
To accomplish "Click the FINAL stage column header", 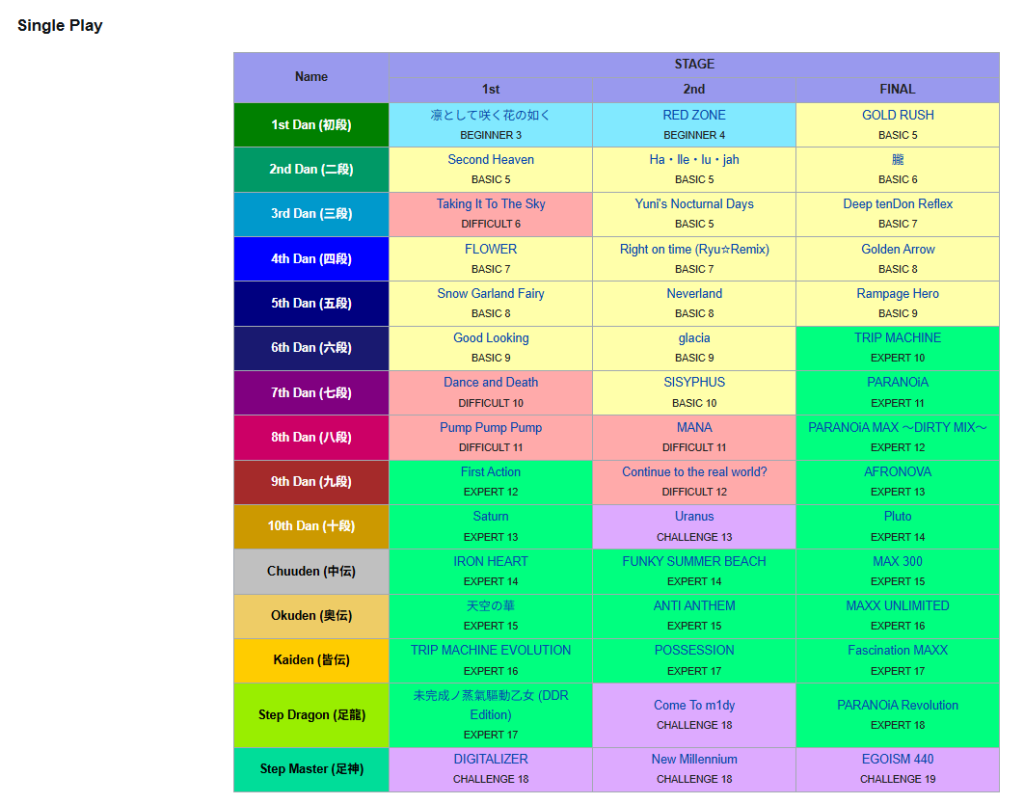I will click(x=897, y=89).
